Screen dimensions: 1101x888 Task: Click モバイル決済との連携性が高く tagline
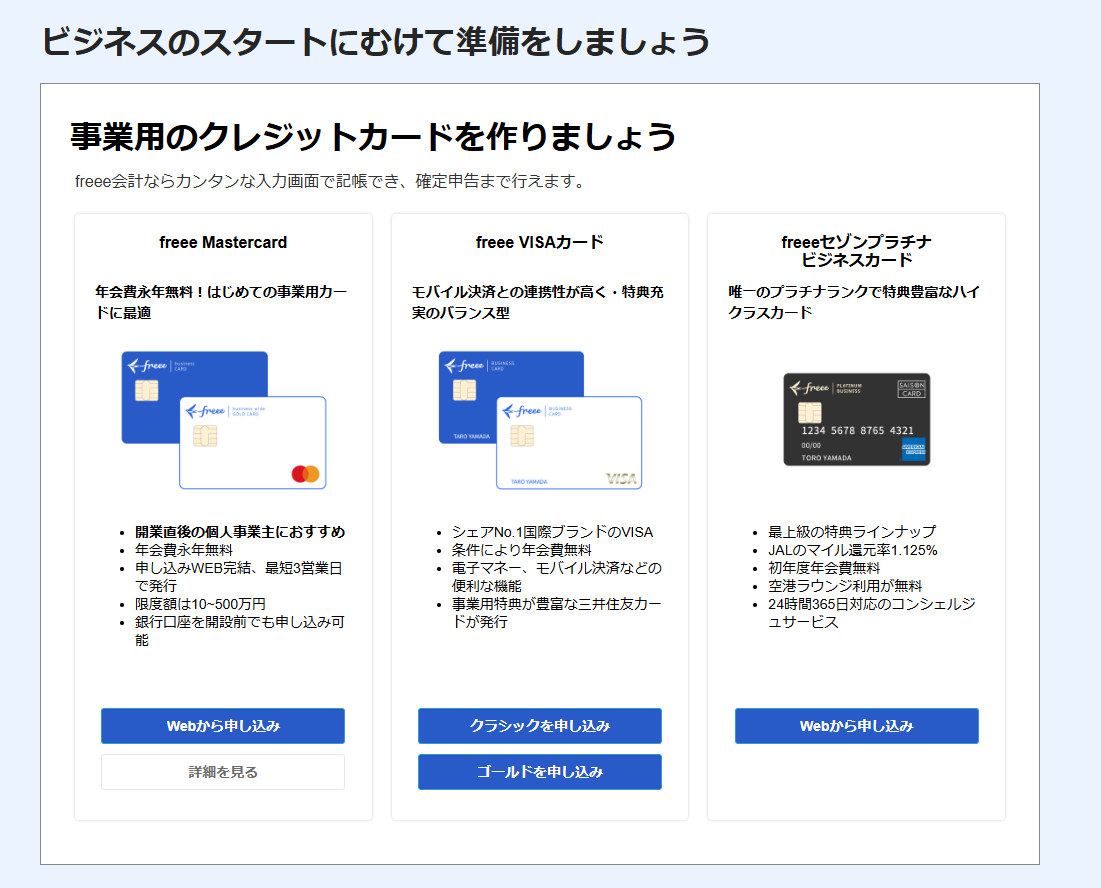tap(538, 302)
